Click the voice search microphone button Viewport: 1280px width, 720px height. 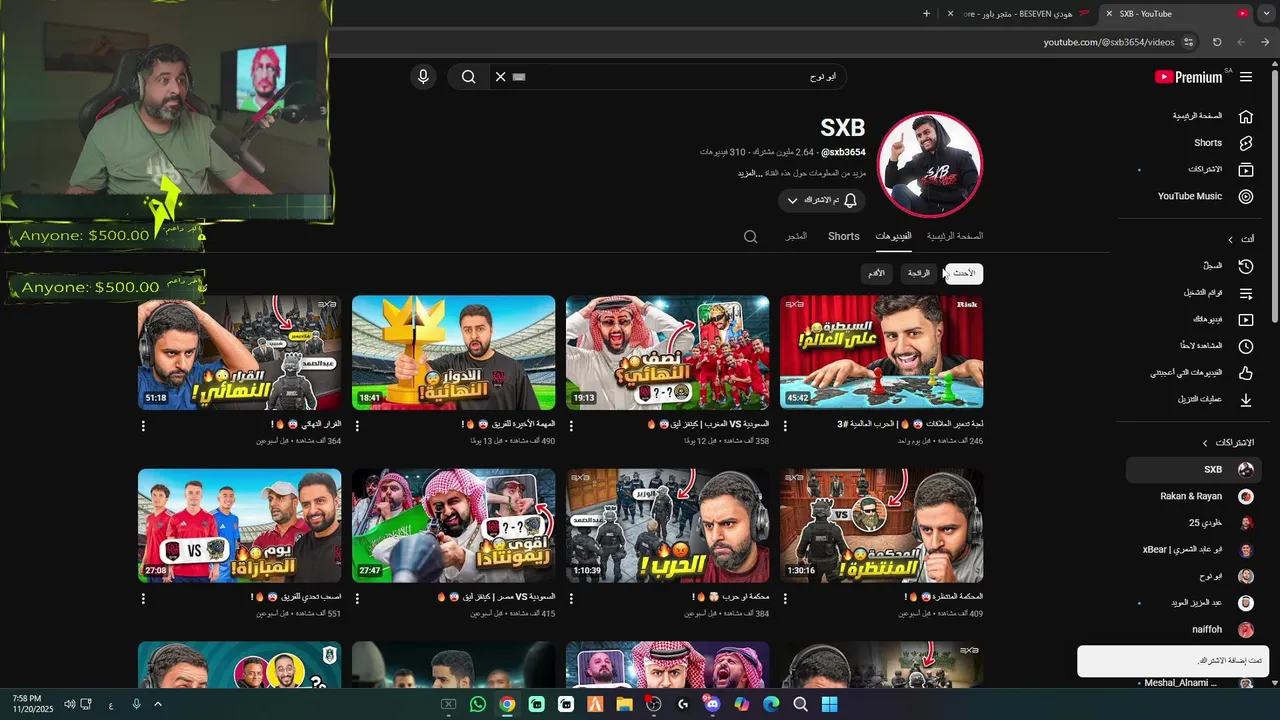point(423,77)
